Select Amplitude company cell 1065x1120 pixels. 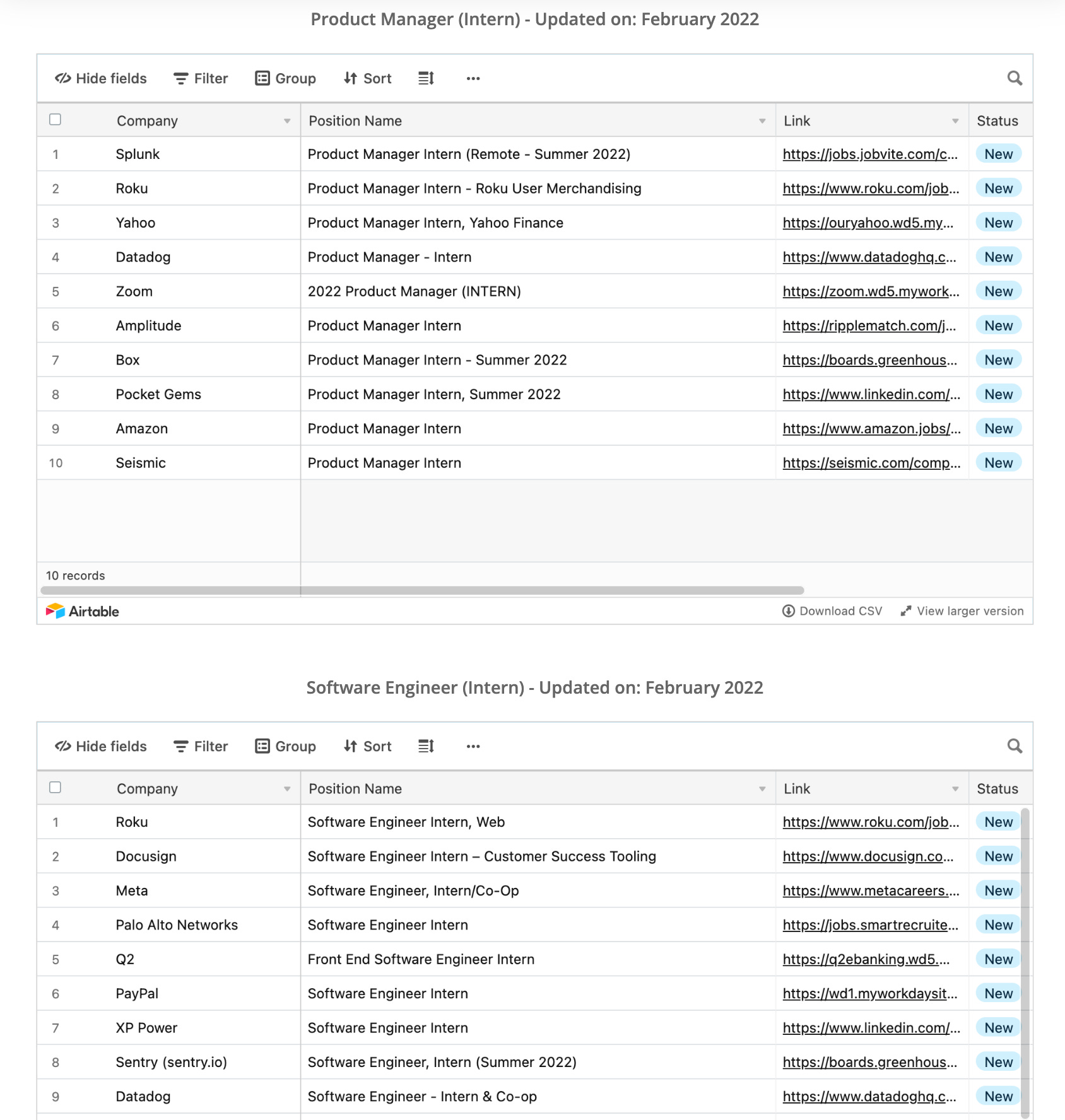168,326
